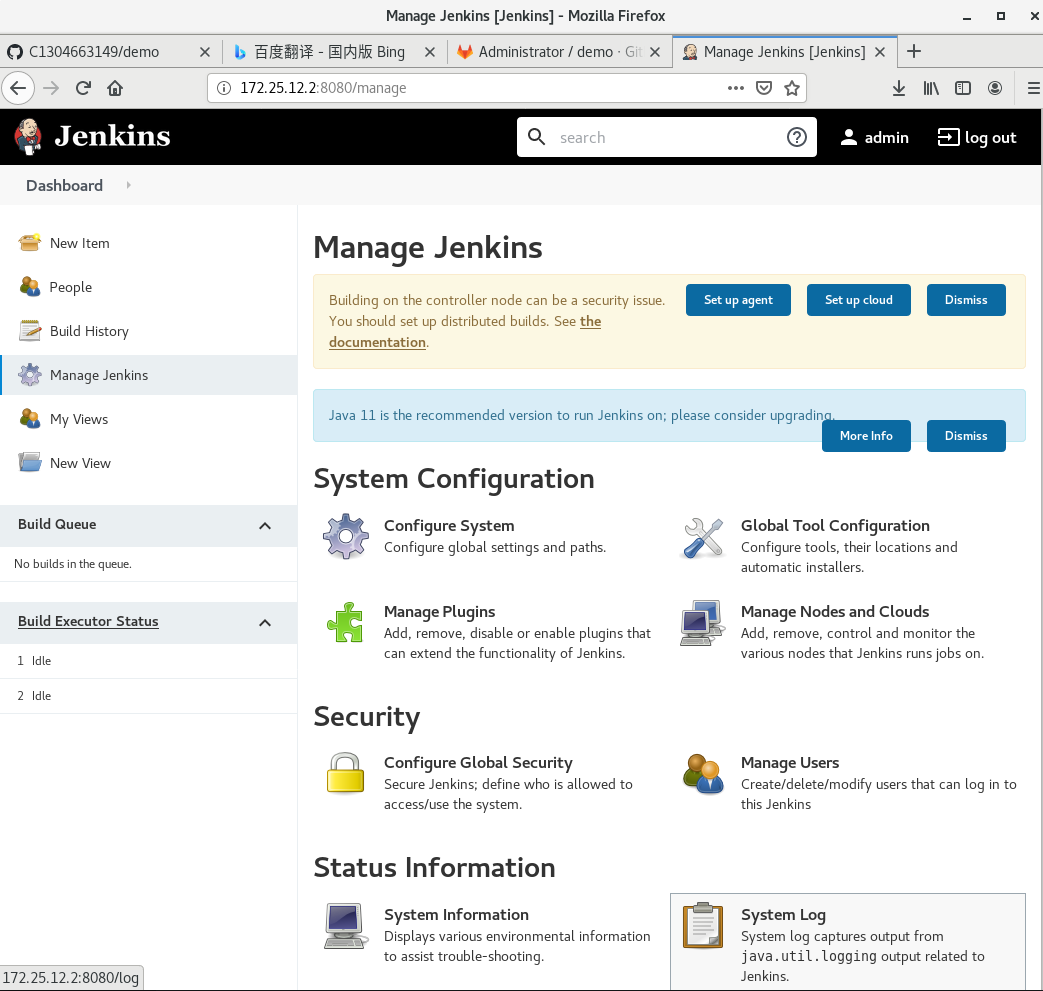Open Manage Plugins title link

440,611
